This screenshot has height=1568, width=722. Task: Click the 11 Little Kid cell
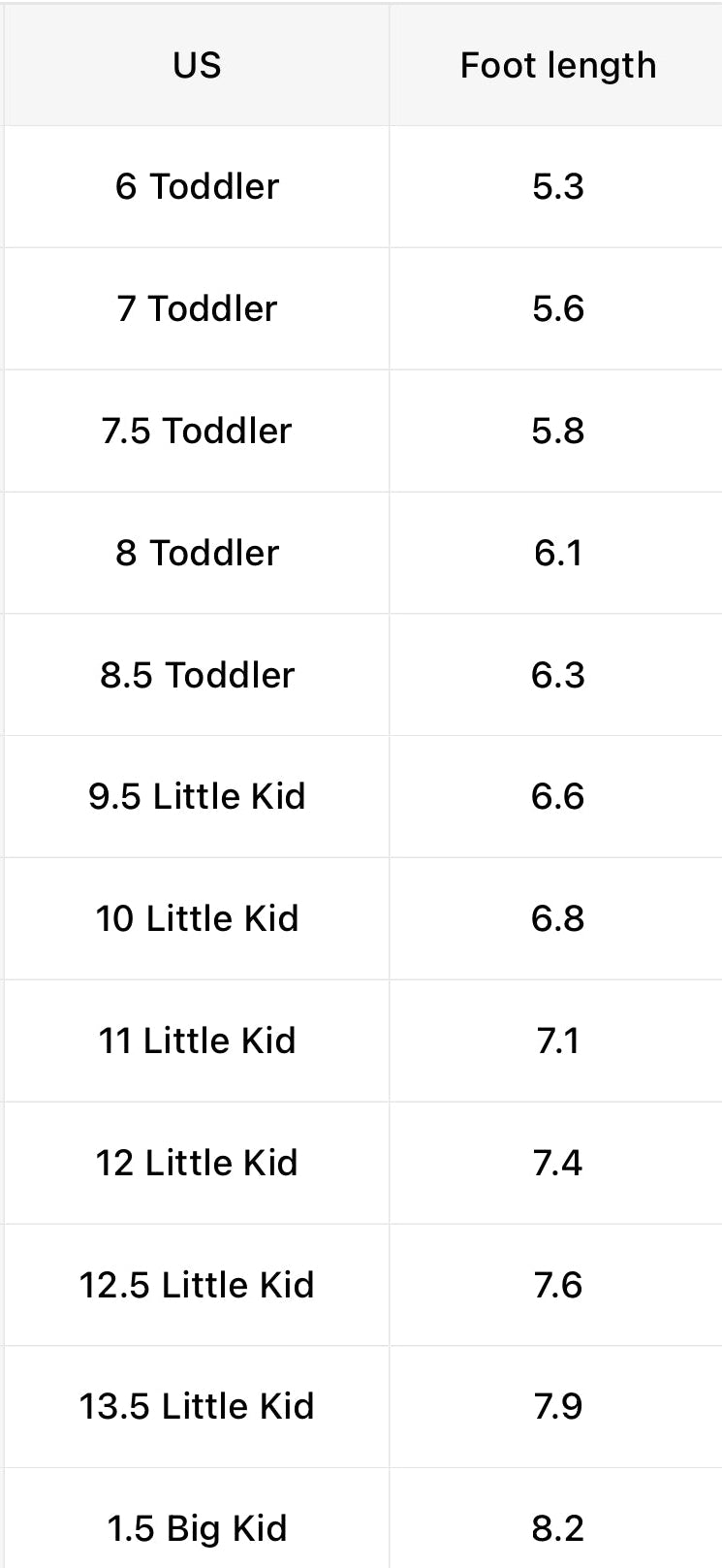click(197, 1040)
